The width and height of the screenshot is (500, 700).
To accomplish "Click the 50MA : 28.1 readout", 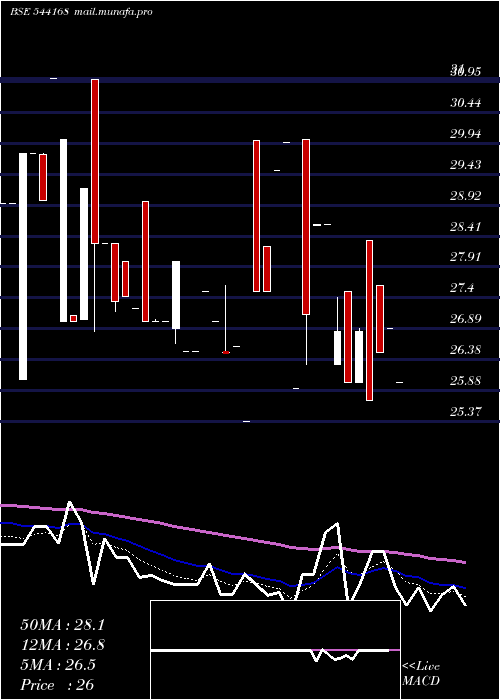I will pyautogui.click(x=62, y=625).
